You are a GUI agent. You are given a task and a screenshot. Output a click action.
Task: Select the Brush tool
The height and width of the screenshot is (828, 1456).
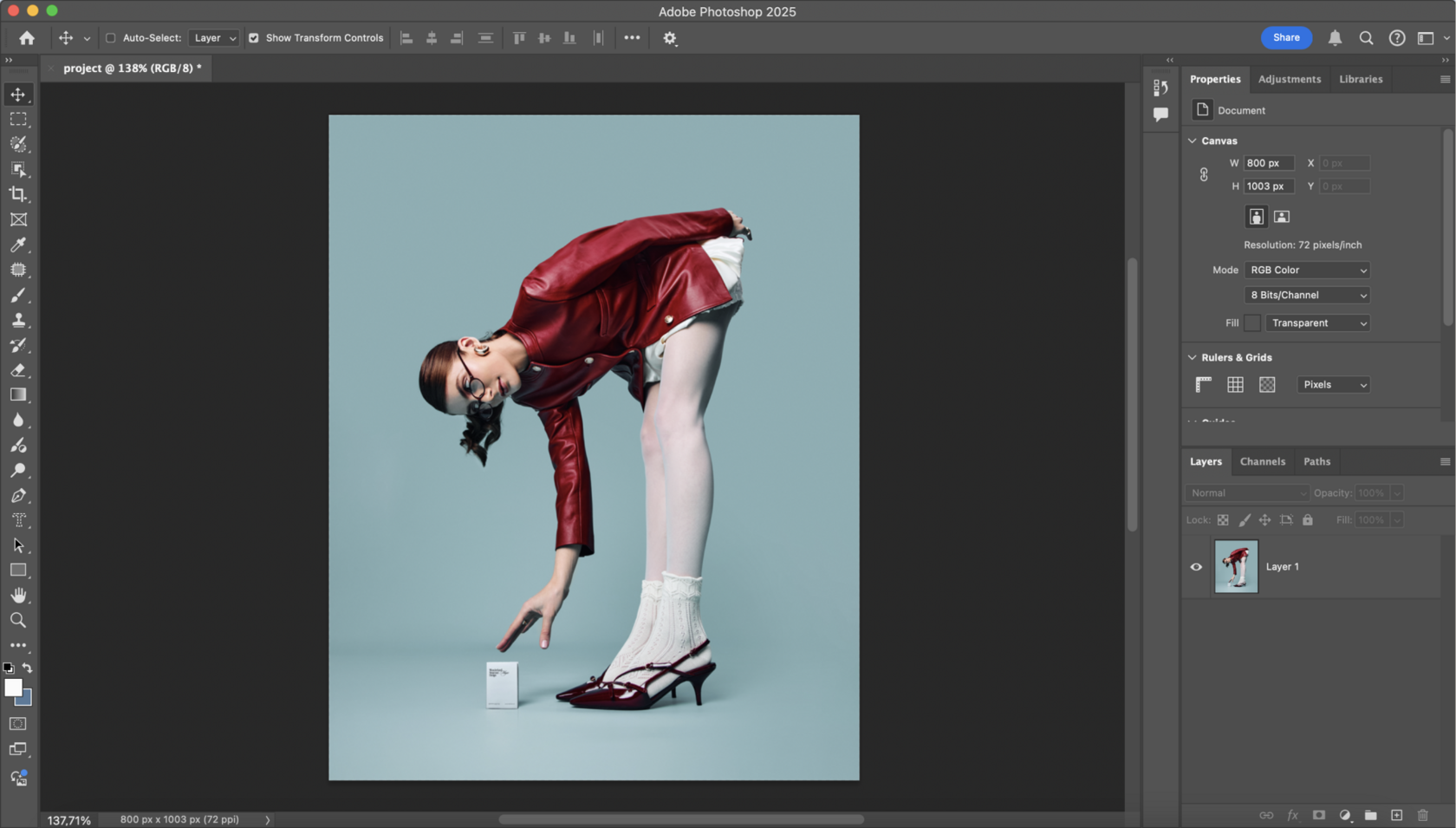coord(18,295)
